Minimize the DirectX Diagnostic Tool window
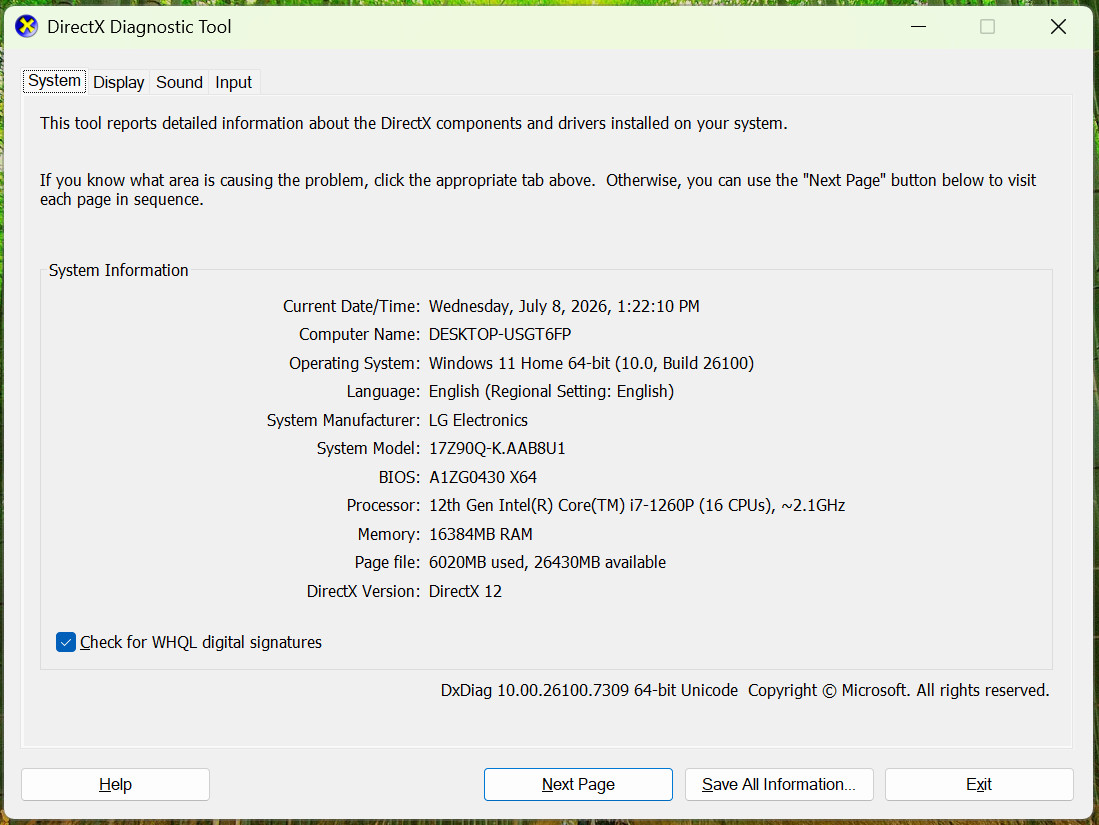 918,27
